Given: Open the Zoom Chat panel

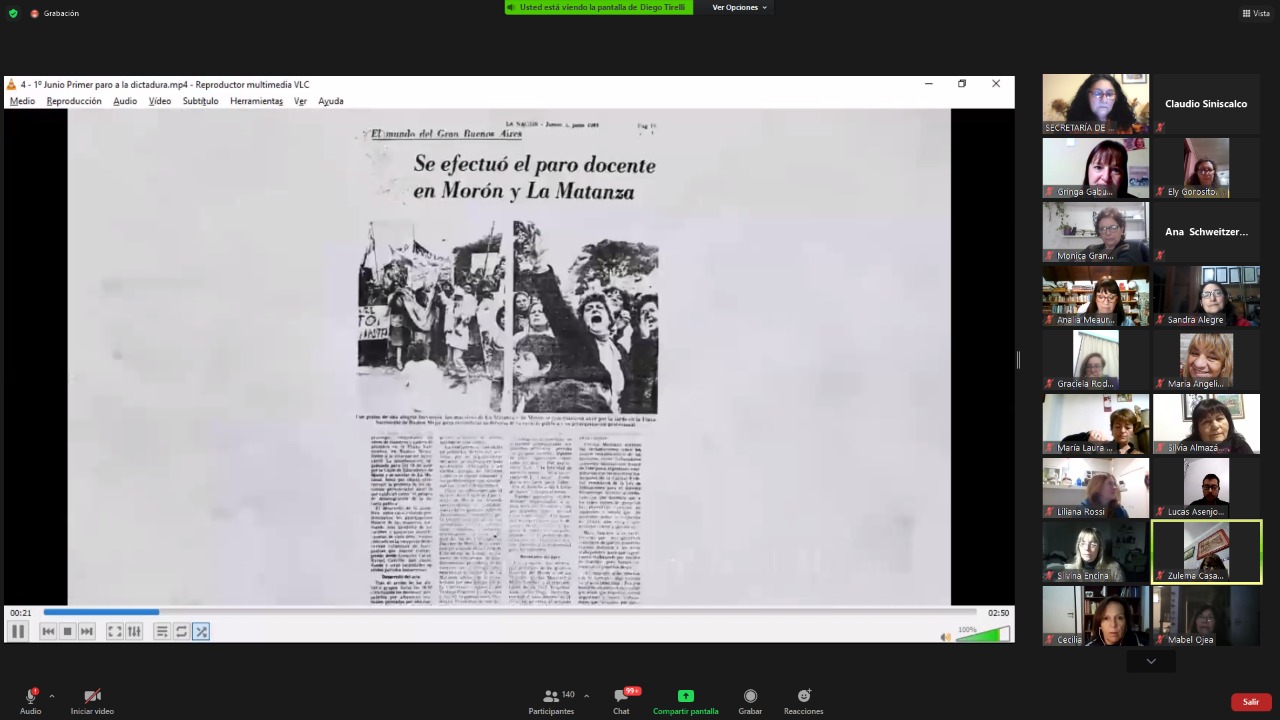Looking at the screenshot, I should click(x=621, y=701).
